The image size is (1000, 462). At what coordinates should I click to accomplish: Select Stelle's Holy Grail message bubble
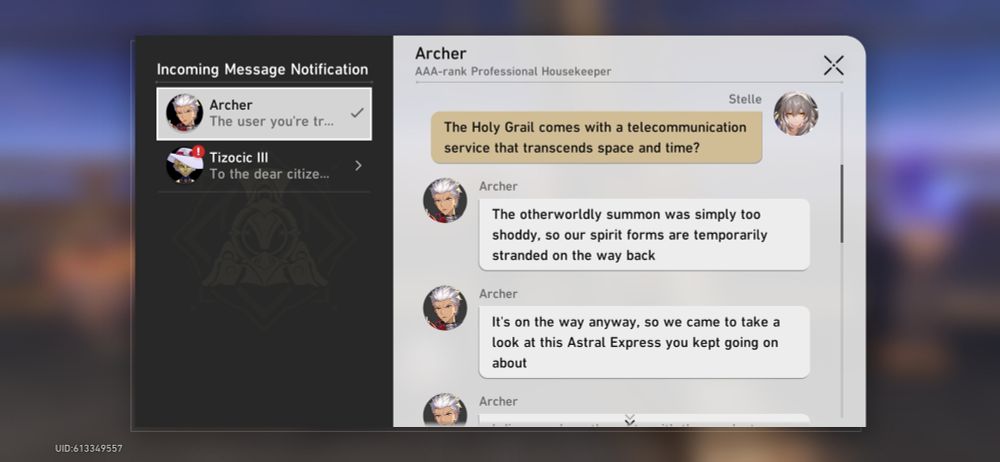596,137
